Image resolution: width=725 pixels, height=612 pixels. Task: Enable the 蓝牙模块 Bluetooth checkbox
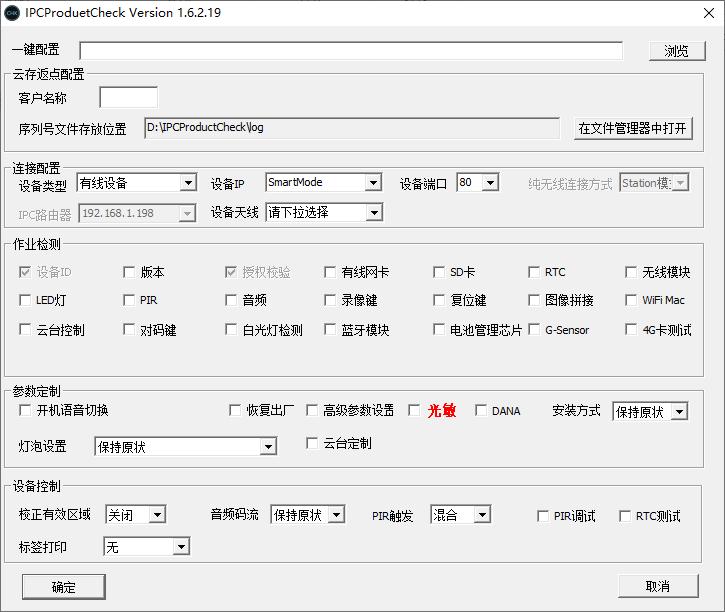tap(331, 330)
